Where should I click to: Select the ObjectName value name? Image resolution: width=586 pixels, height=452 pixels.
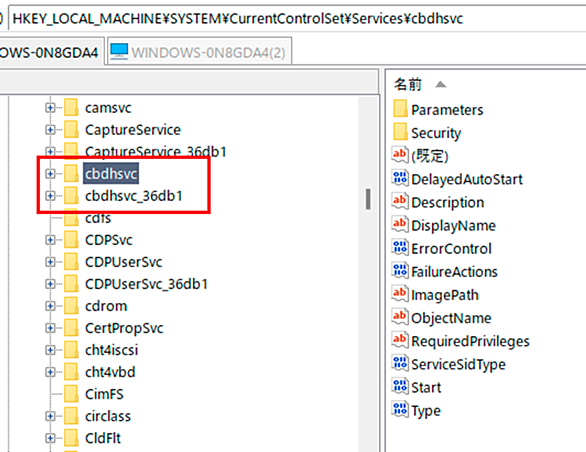(451, 318)
